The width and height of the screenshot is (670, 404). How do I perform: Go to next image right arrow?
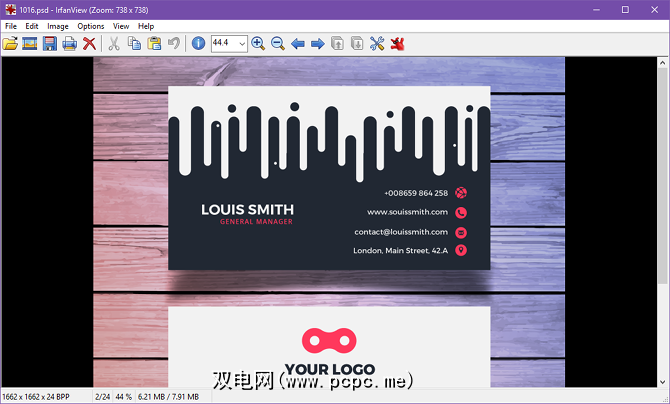pos(317,43)
